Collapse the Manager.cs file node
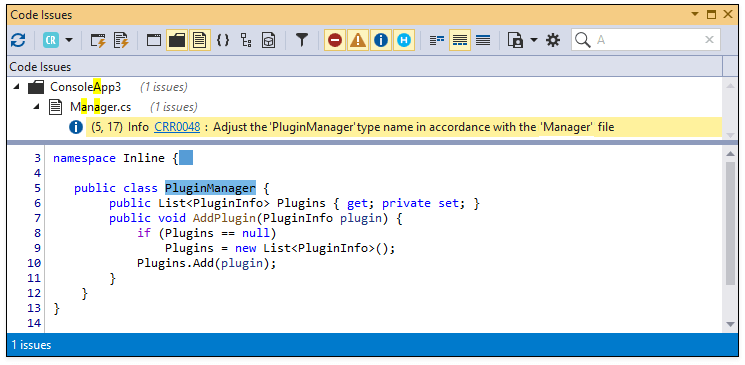 [37, 107]
